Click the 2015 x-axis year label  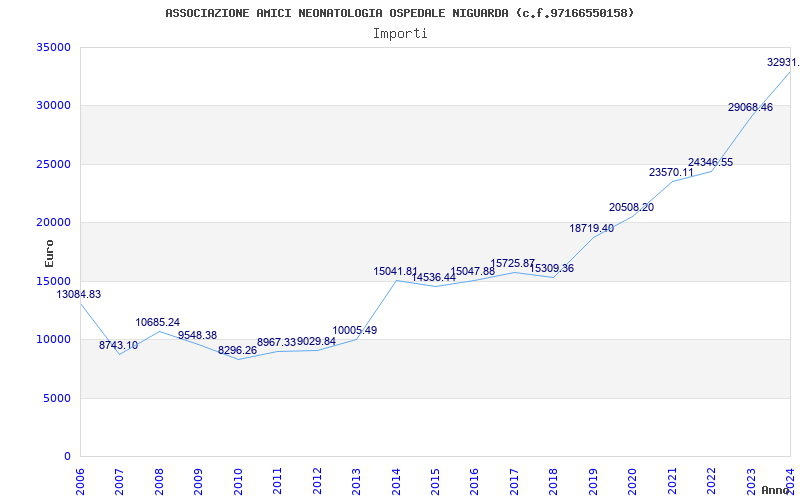435,480
